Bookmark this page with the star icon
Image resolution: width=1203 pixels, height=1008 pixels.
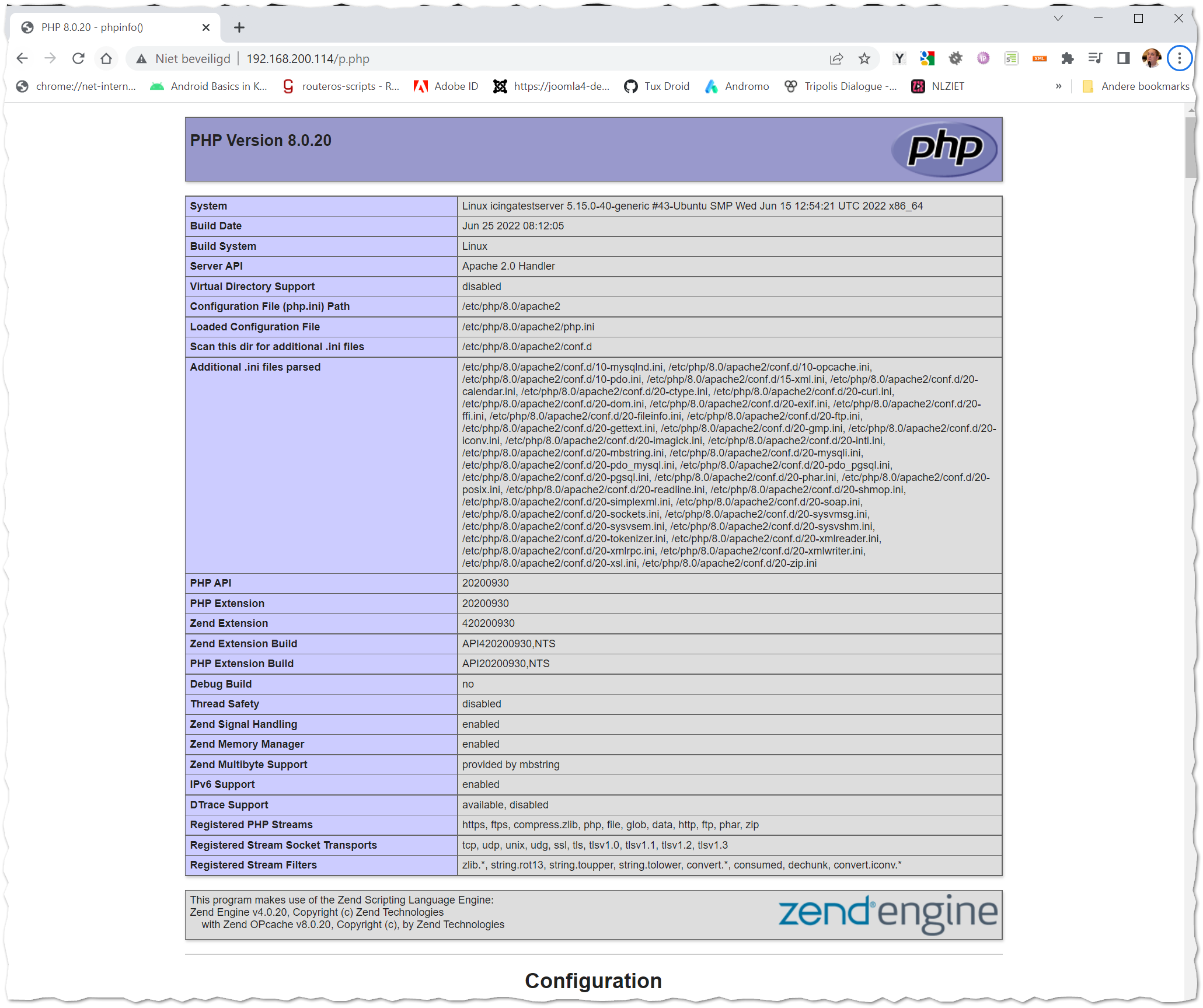coord(864,58)
